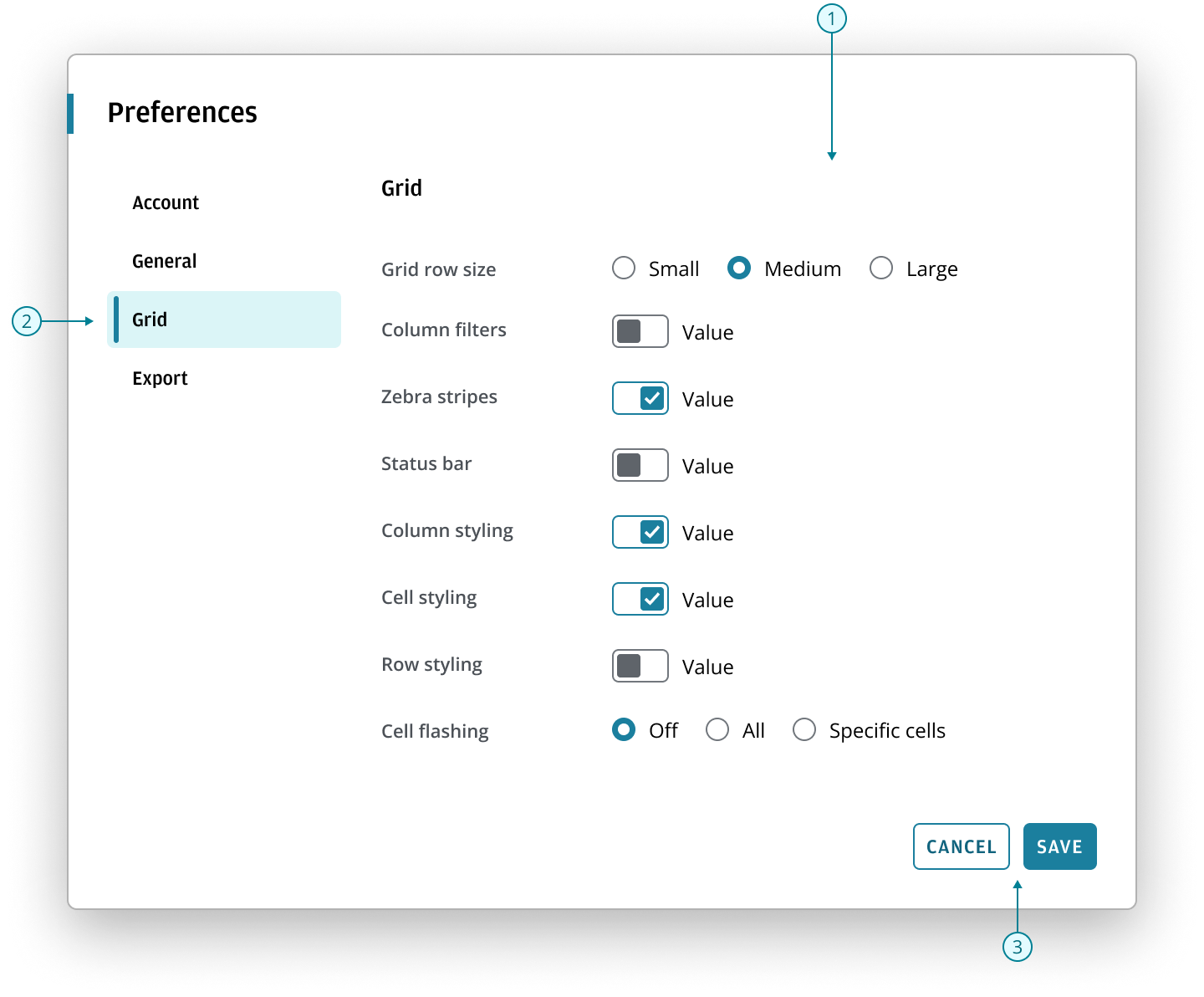The image size is (1204, 997).
Task: Enable the Column filters toggle
Action: pyautogui.click(x=640, y=331)
